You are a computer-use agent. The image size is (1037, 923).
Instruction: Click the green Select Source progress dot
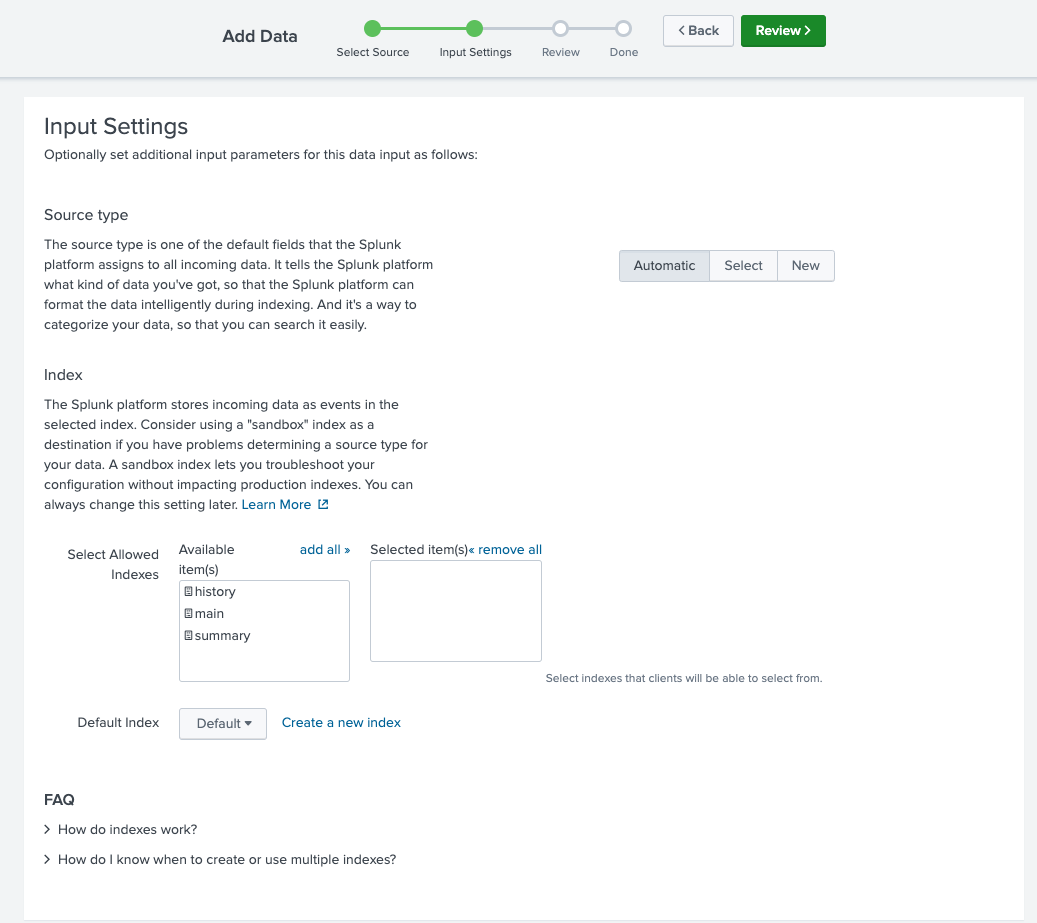click(373, 29)
